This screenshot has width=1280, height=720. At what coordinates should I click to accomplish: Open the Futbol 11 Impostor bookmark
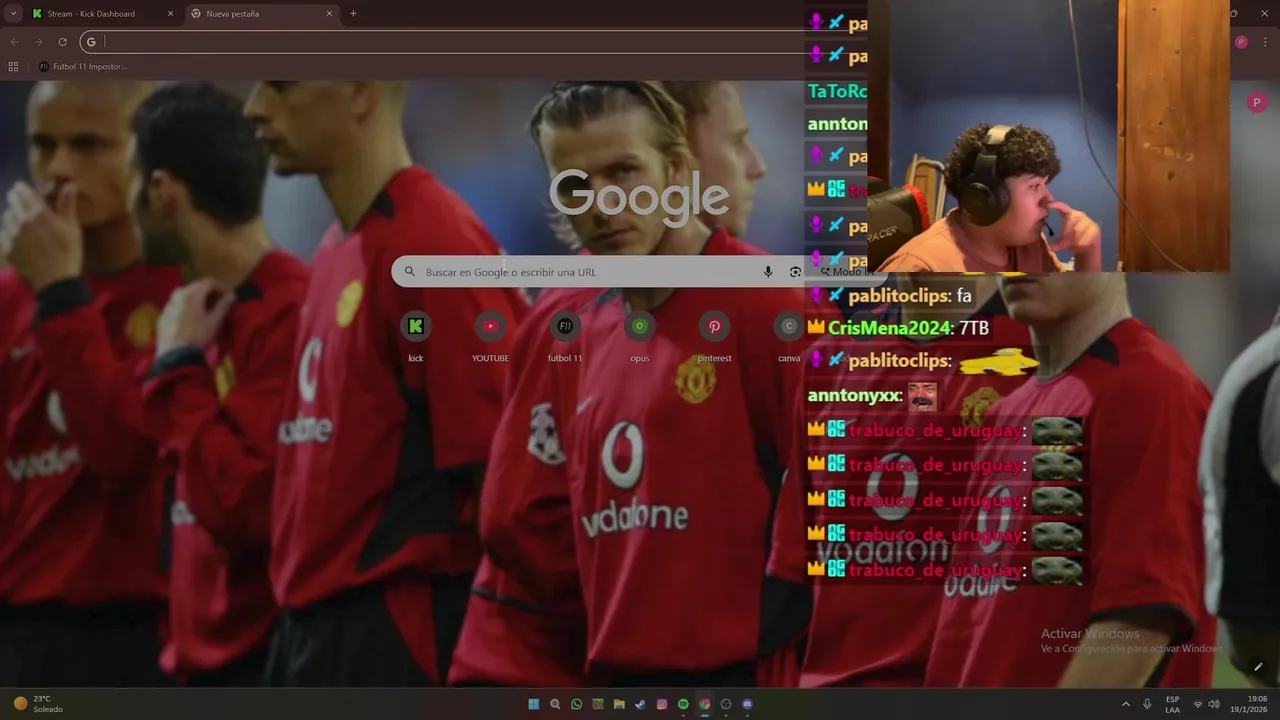[82, 67]
